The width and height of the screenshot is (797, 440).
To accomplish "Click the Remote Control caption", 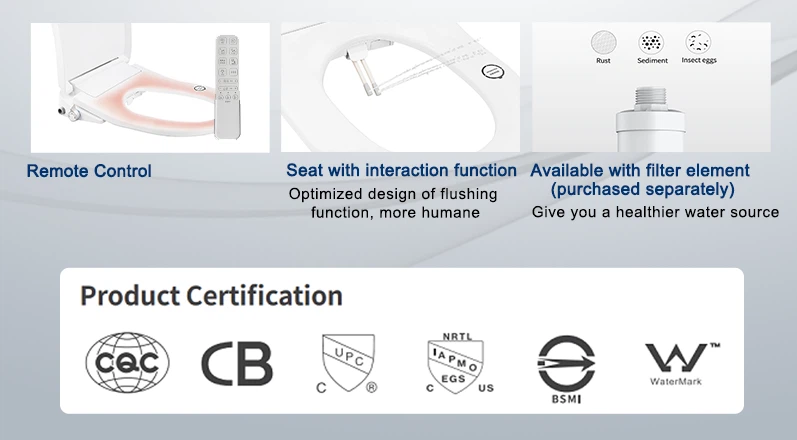I will coord(89,171).
